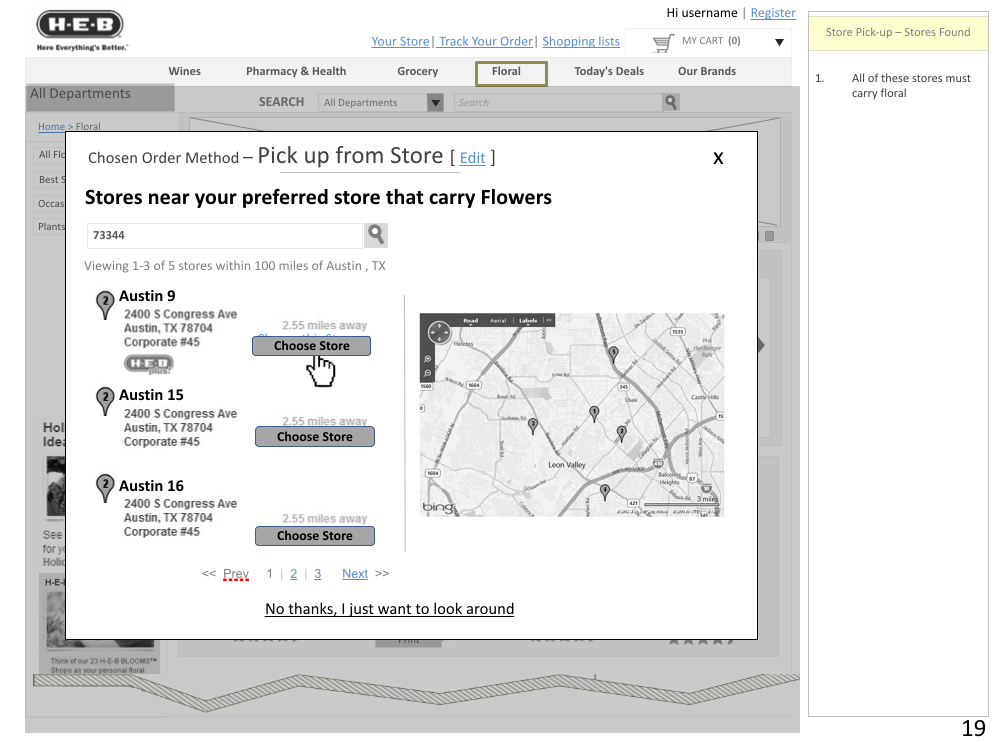Select the Floral navigation tab
Screen dimensions: 995x742
click(x=511, y=73)
